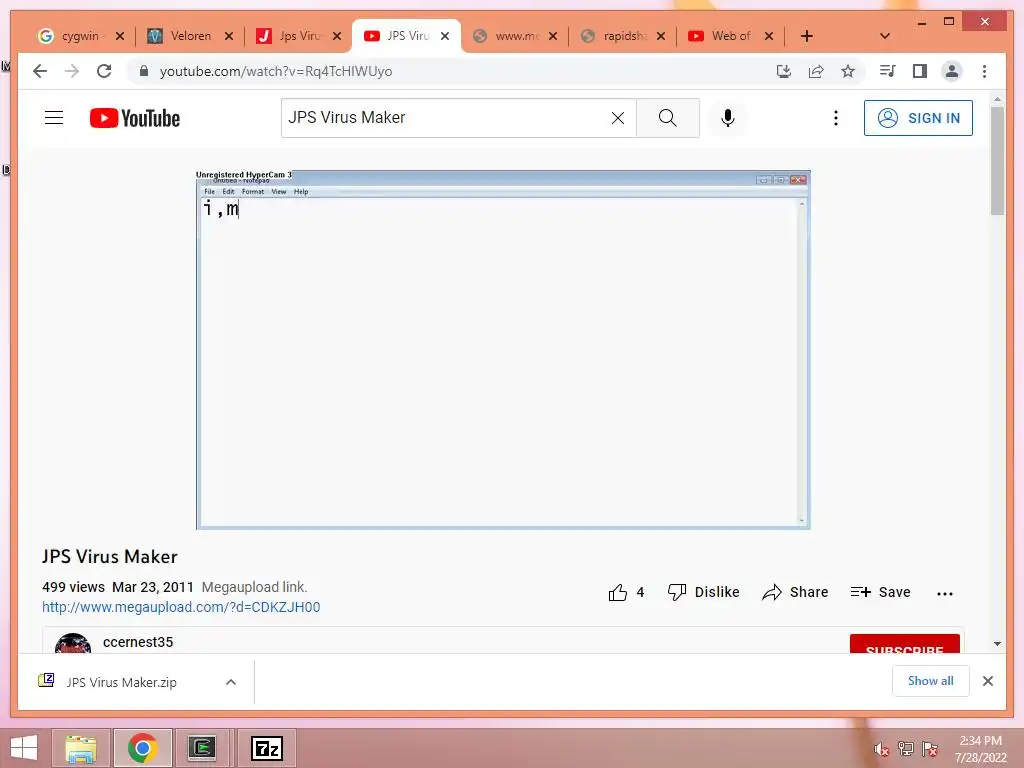Click the page scrollbar down arrow

[997, 644]
